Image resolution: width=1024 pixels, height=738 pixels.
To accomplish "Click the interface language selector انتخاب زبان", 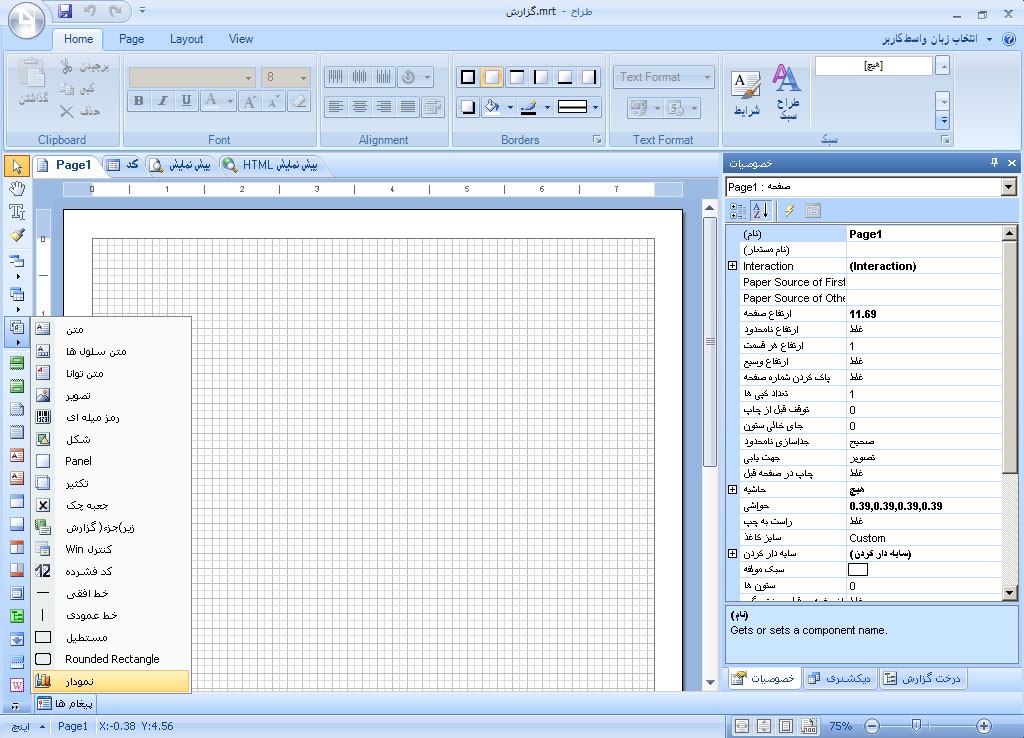I will coord(937,39).
